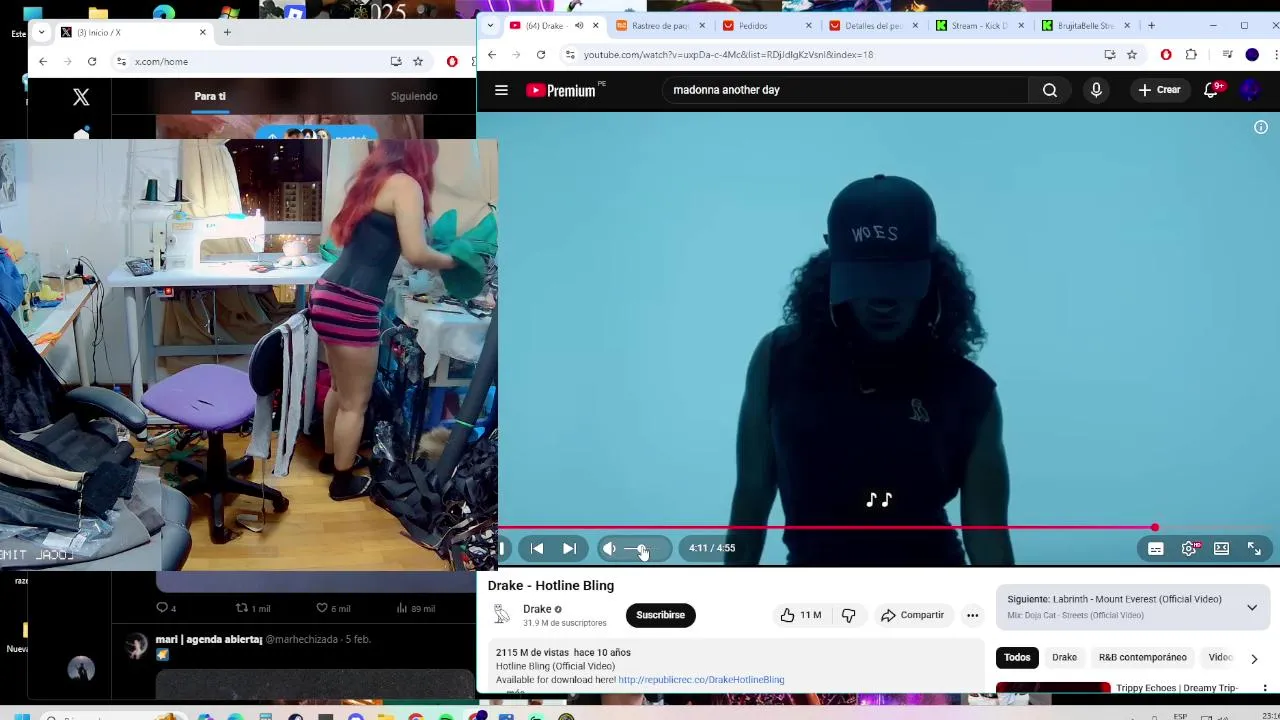1280x720 pixels.
Task: Reload the X home page
Action: click(92, 61)
